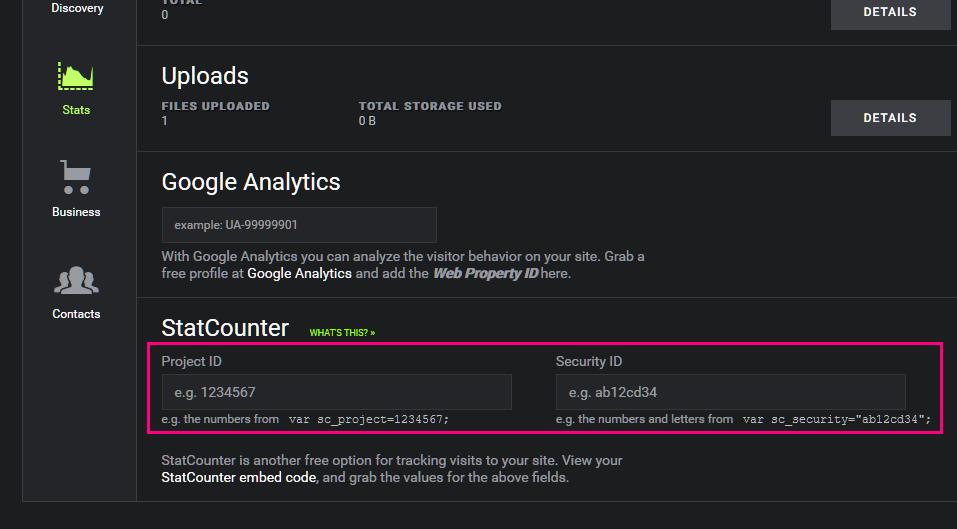Screen dimensions: 957x529
Task: Click the topmost DETAILS button
Action: point(889,12)
